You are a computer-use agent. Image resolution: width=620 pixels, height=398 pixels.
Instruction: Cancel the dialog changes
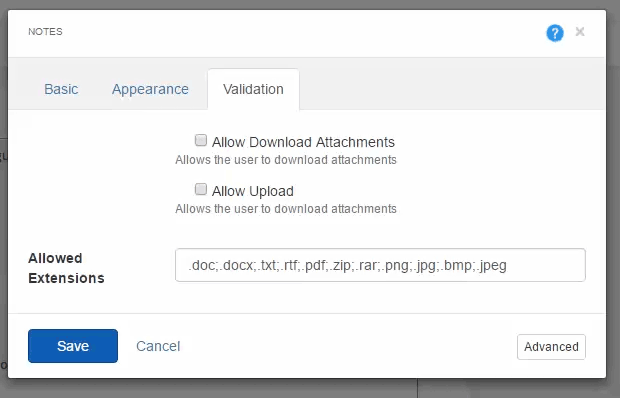[x=158, y=346]
